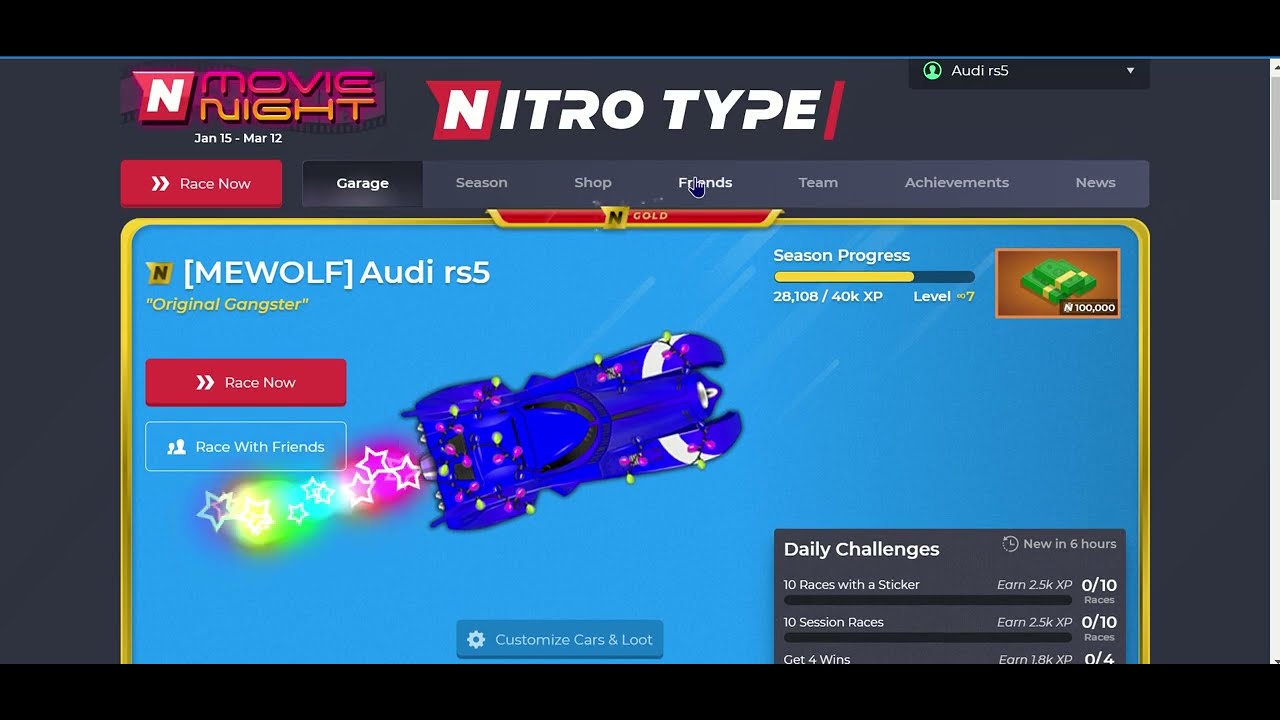Image resolution: width=1280 pixels, height=720 pixels.
Task: Click the top Race Now button in the nav bar
Action: click(x=201, y=184)
